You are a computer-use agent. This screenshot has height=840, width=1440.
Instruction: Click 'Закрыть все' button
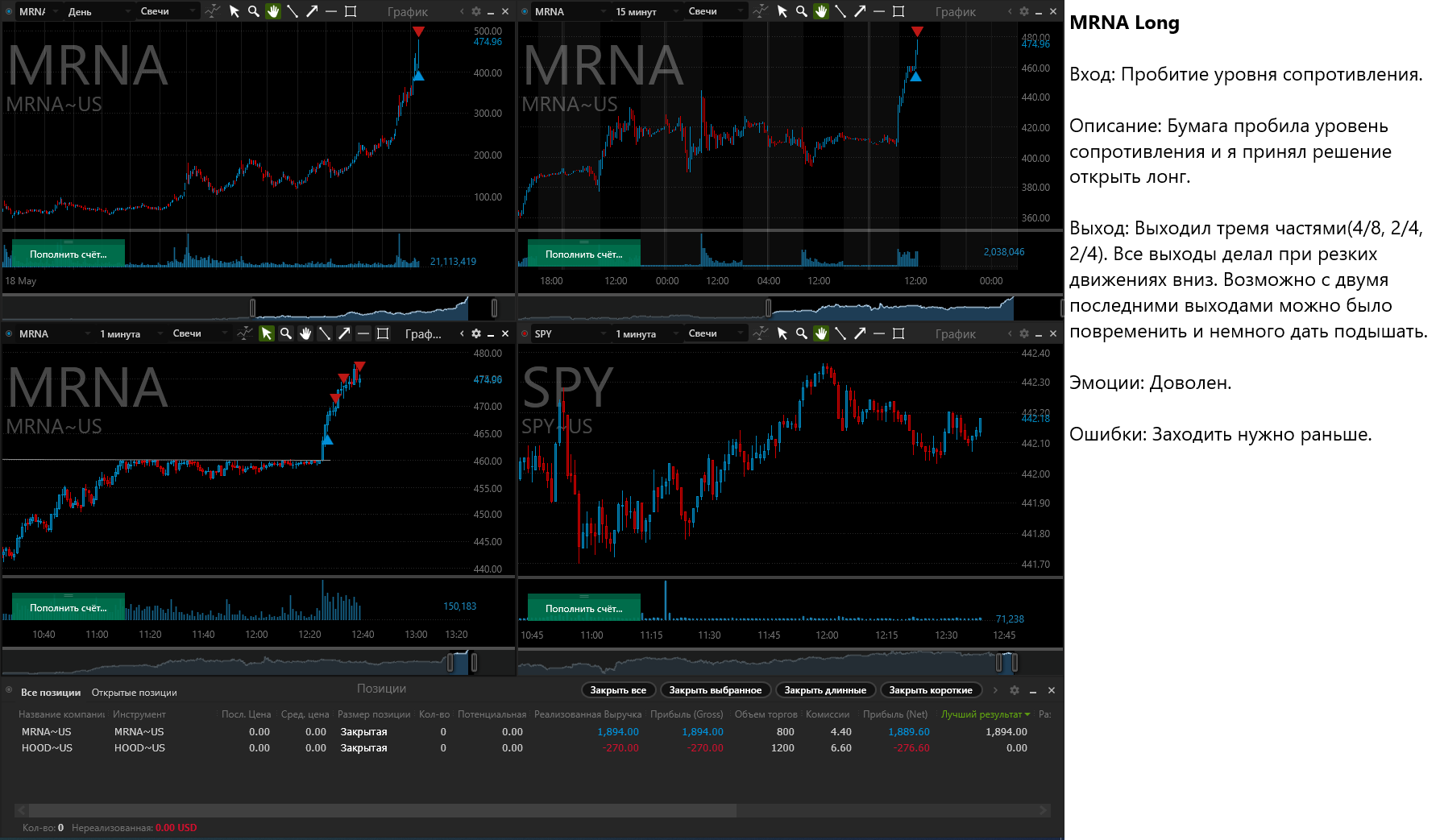(x=618, y=690)
